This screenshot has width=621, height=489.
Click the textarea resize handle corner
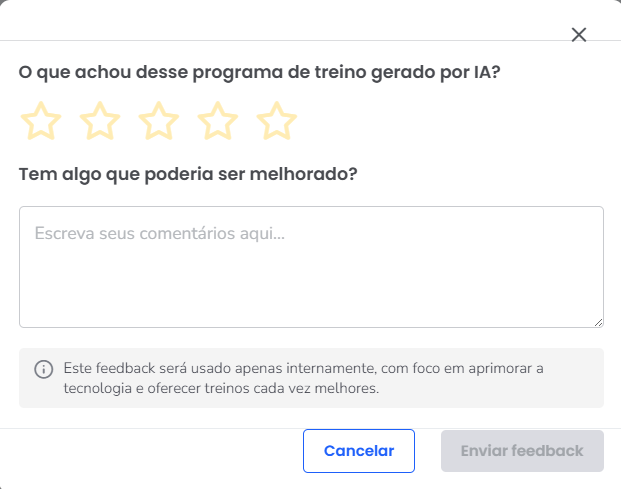598,321
